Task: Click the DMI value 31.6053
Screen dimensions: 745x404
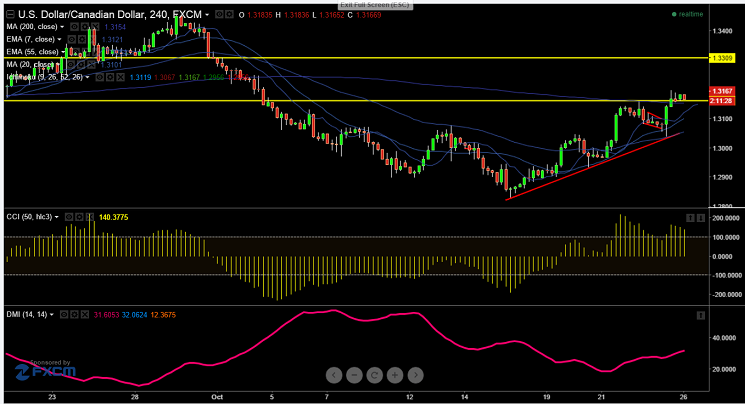Action: coord(106,315)
